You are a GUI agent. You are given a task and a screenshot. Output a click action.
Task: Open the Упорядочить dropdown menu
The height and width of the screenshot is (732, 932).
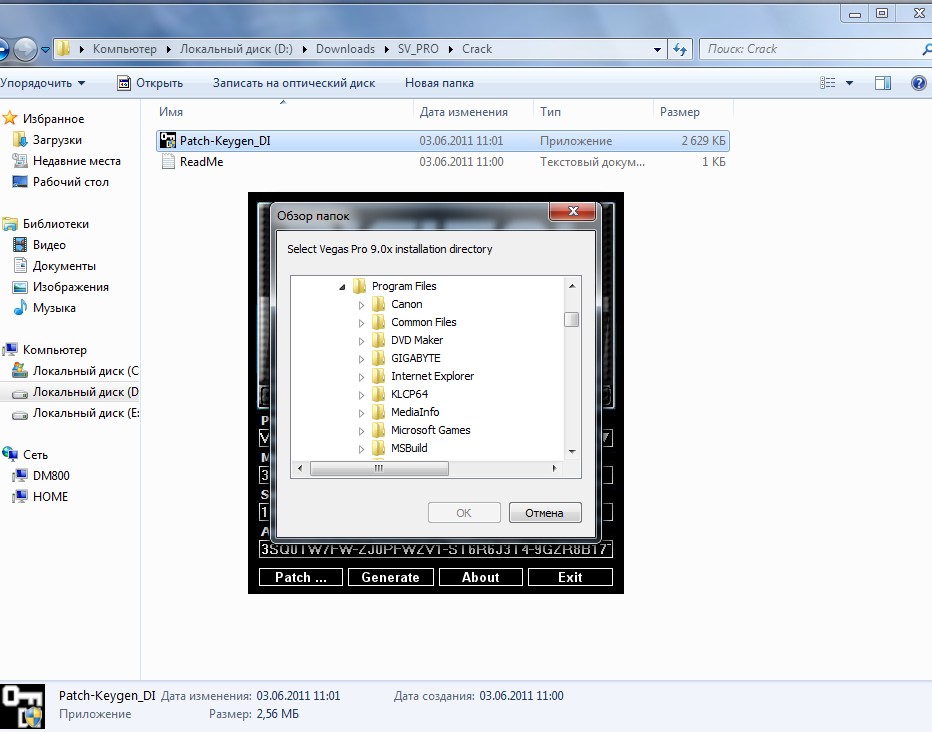(x=43, y=83)
